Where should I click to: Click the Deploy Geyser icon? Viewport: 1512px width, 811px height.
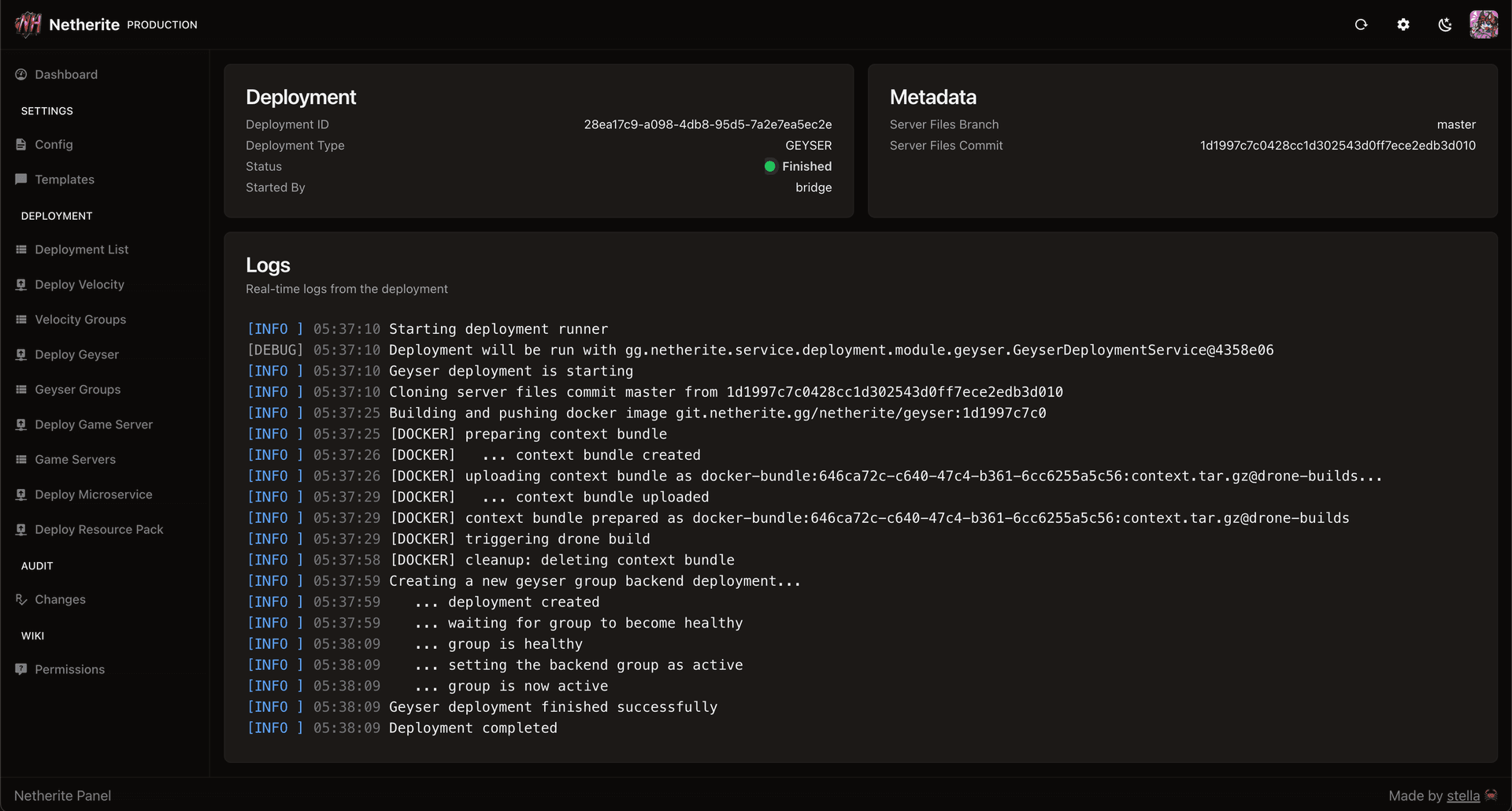21,355
